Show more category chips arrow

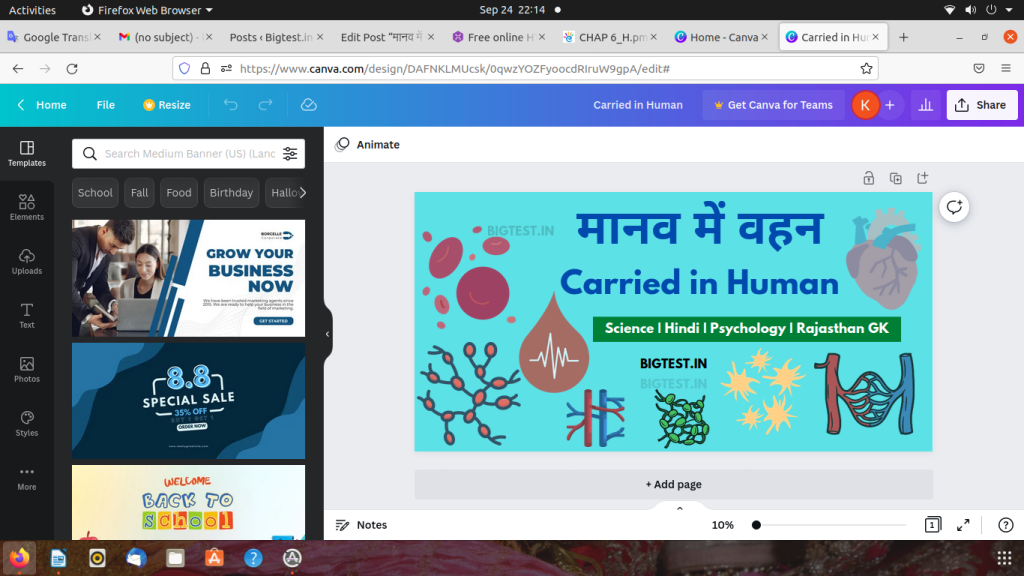pyautogui.click(x=302, y=193)
